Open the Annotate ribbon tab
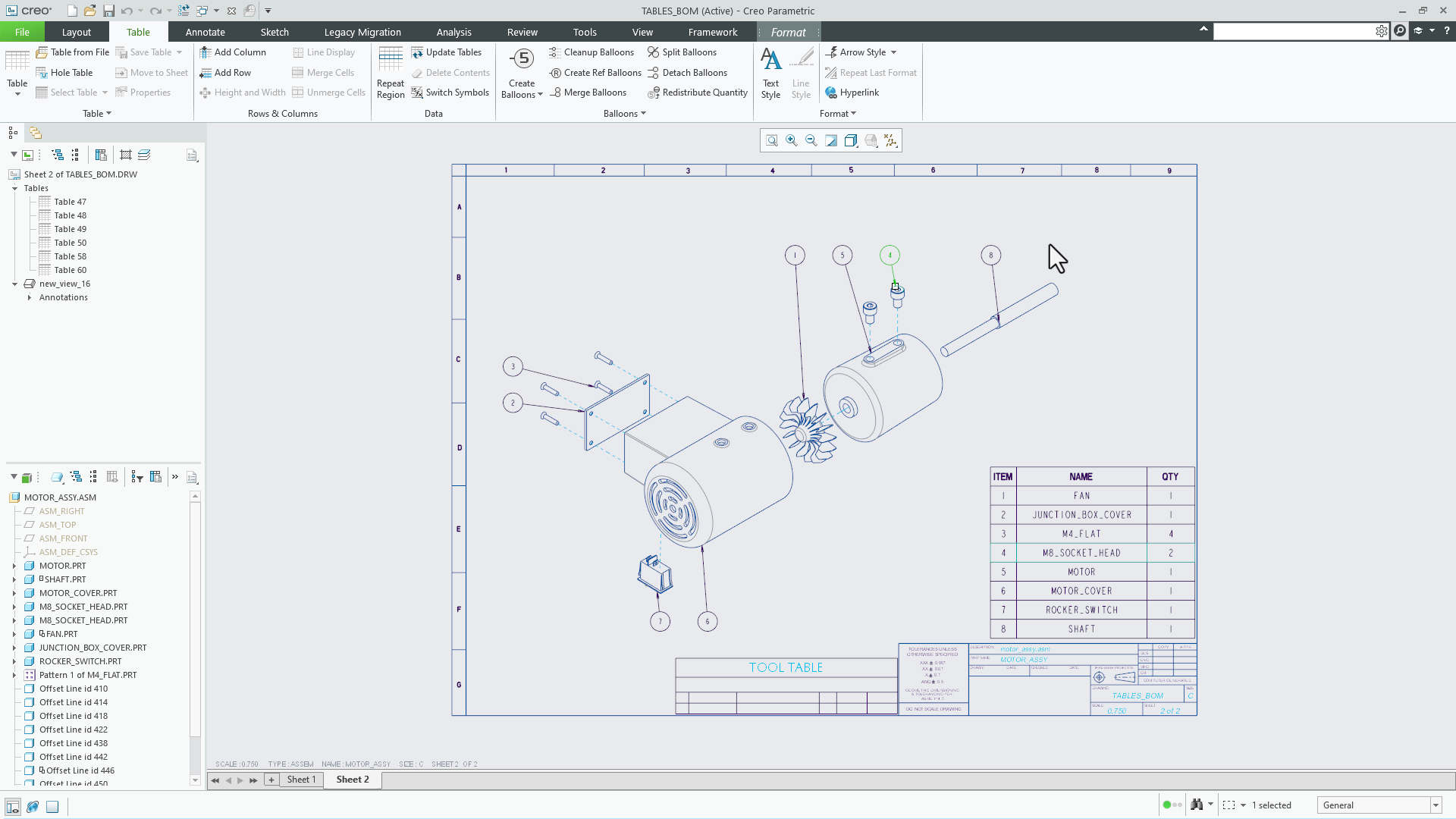1456x819 pixels. [x=205, y=32]
